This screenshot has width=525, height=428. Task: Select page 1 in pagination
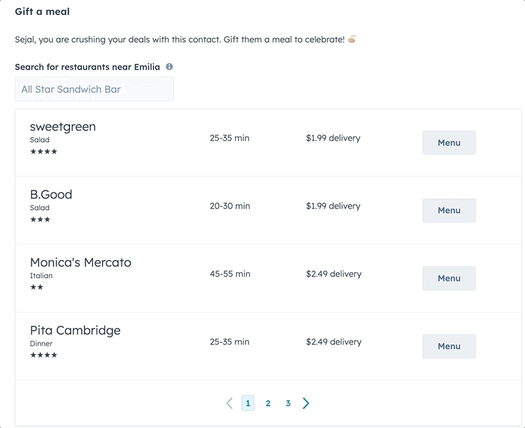(248, 403)
